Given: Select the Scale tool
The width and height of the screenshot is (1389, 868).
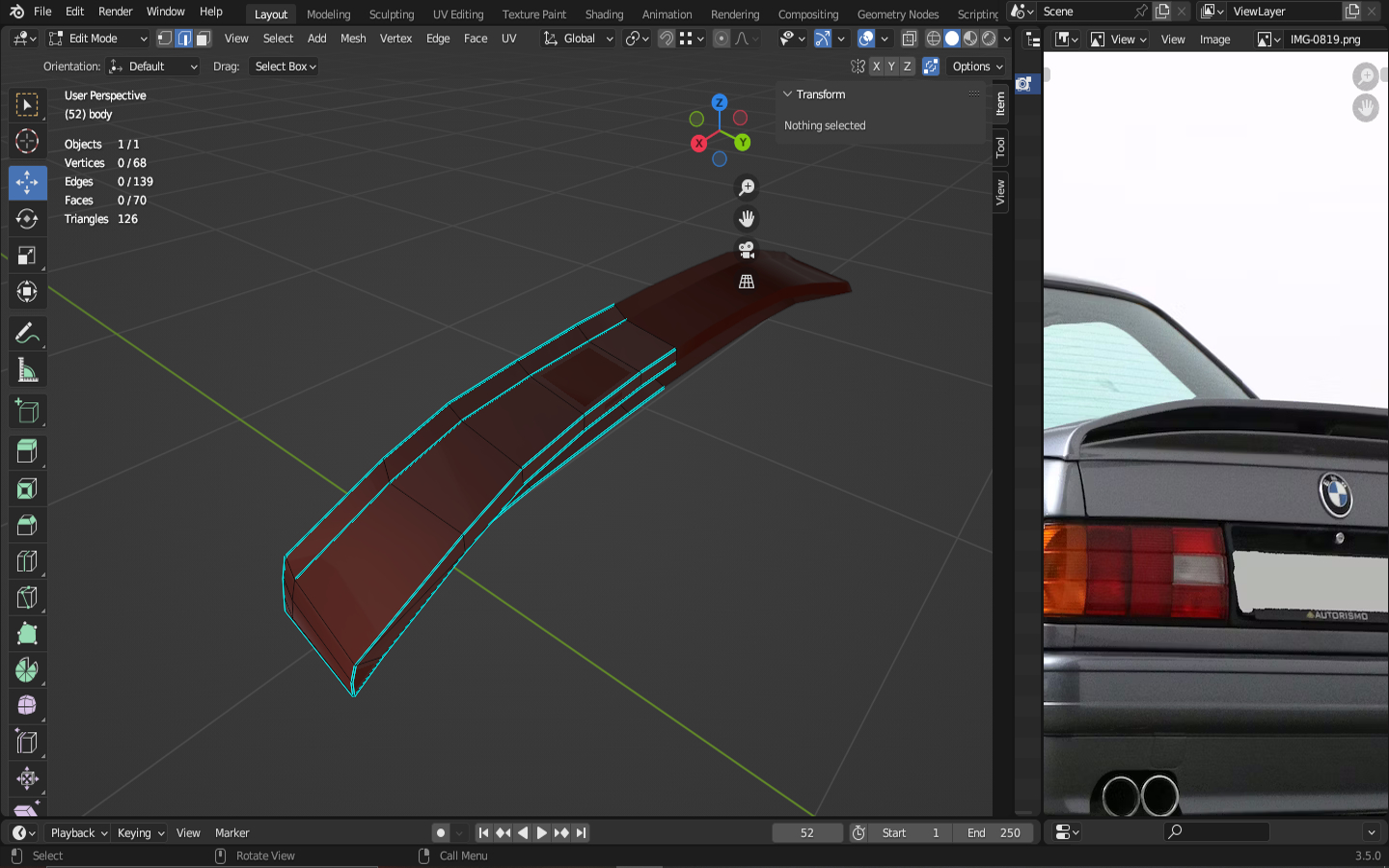Looking at the screenshot, I should pyautogui.click(x=27, y=256).
